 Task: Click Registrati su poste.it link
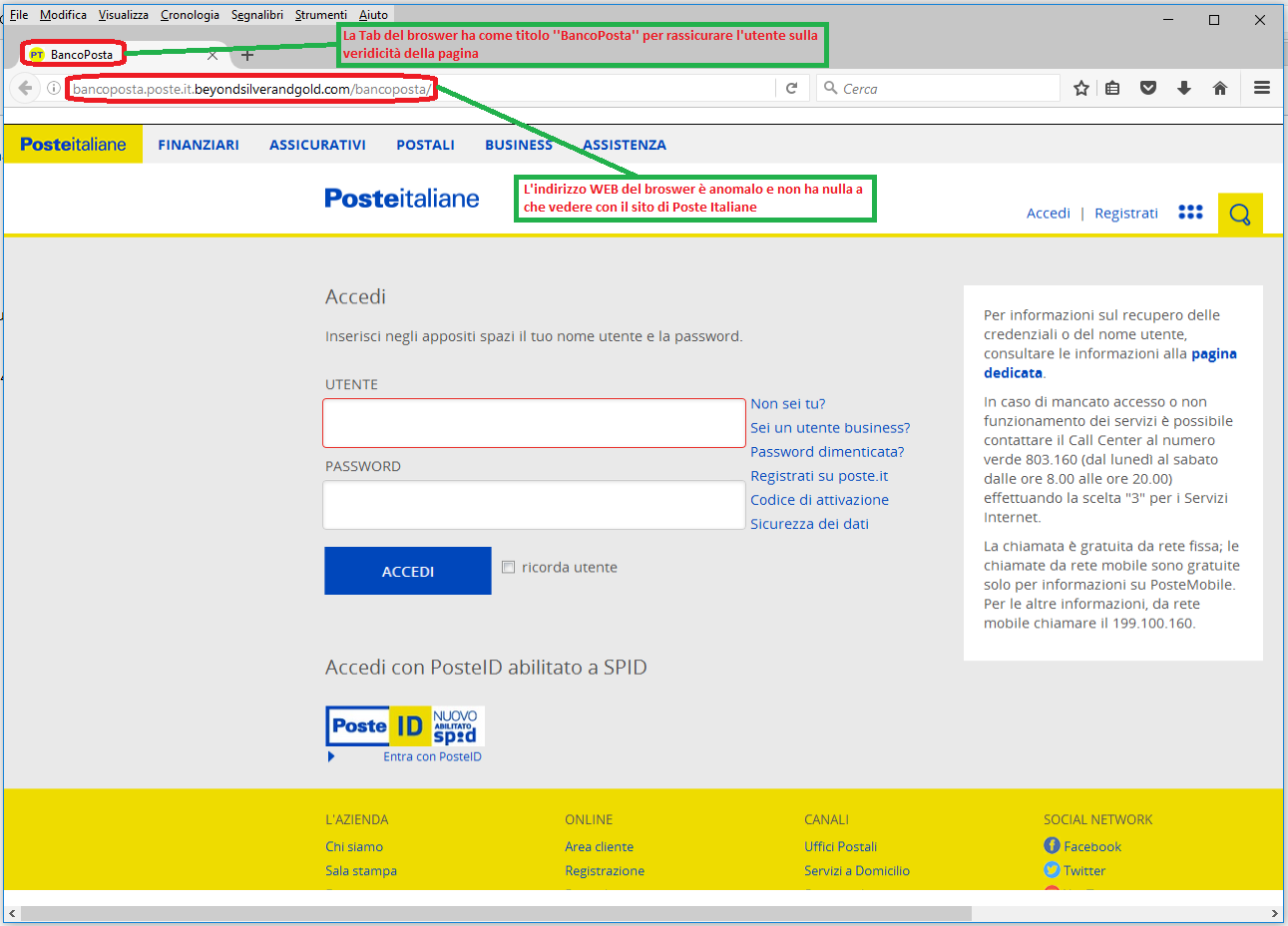click(x=819, y=475)
